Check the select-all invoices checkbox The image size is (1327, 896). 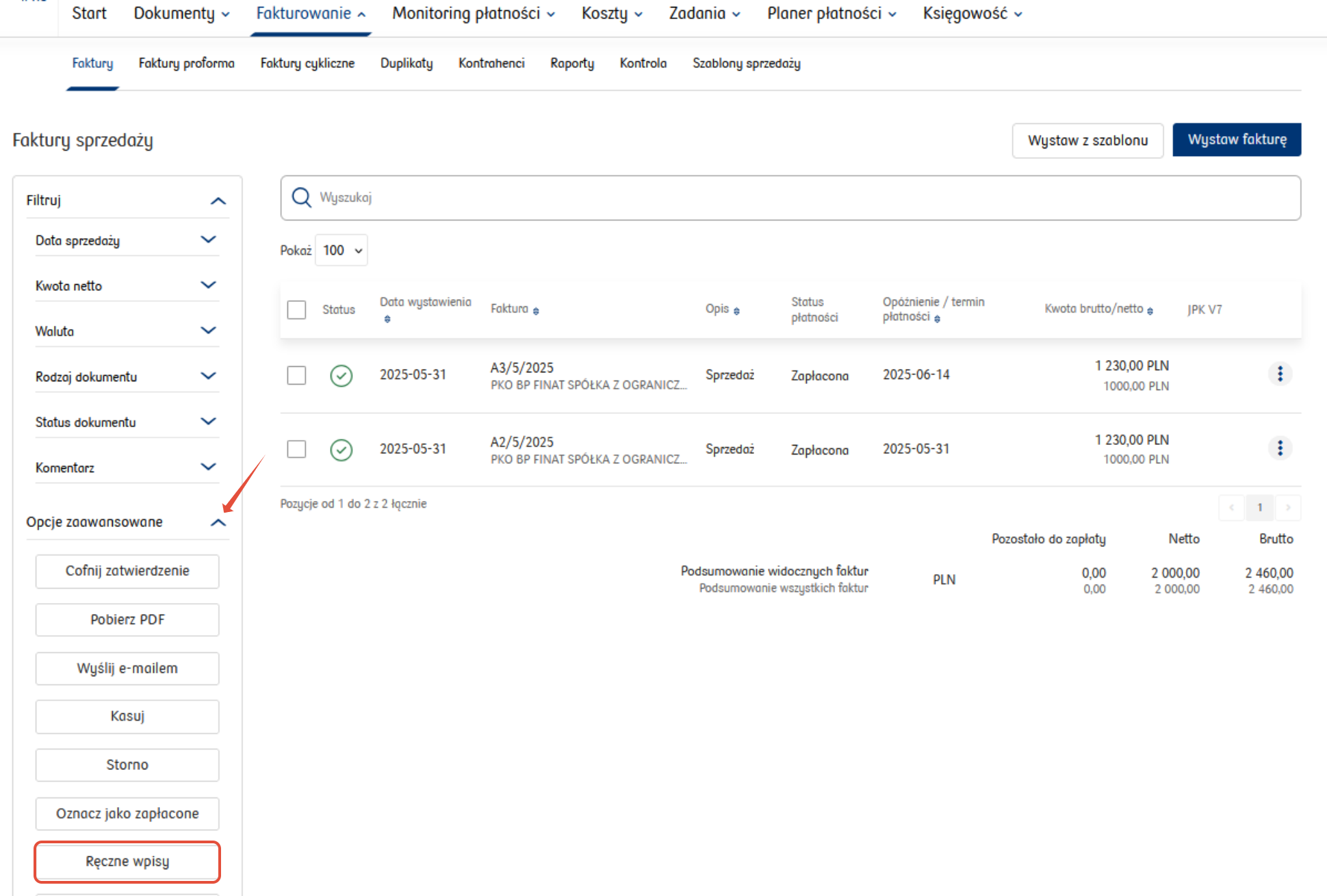(x=296, y=309)
